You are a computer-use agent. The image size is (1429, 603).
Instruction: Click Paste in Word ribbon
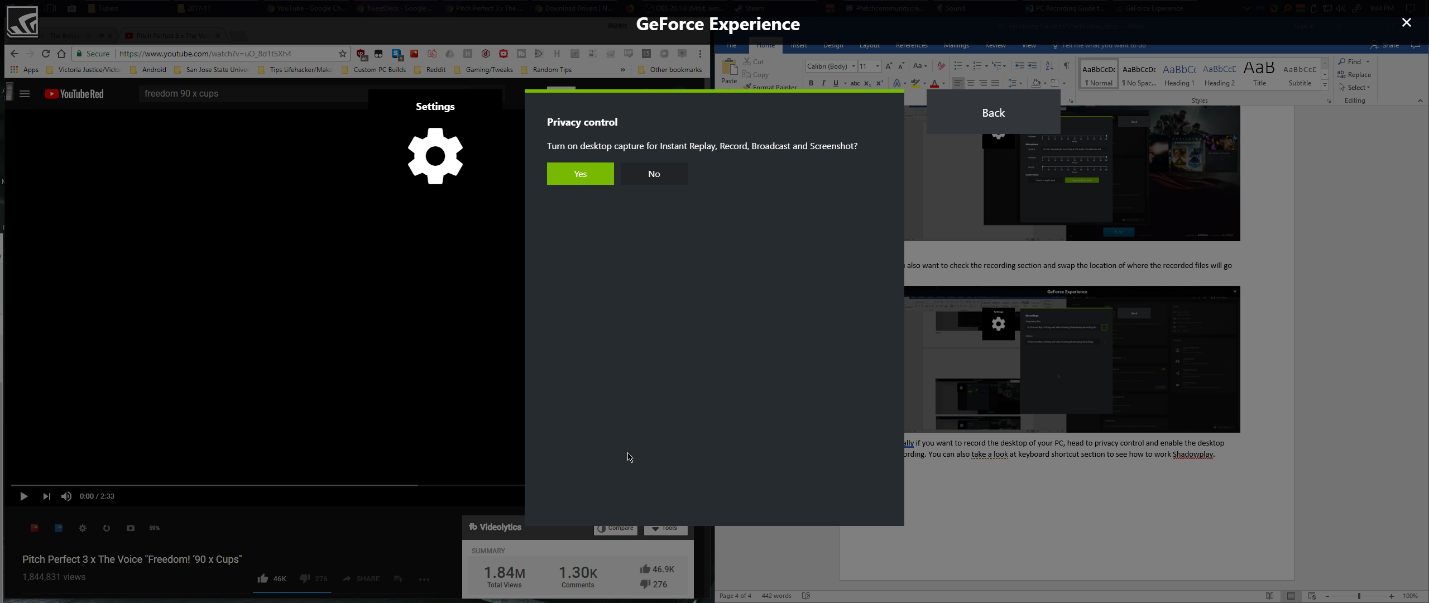(729, 70)
